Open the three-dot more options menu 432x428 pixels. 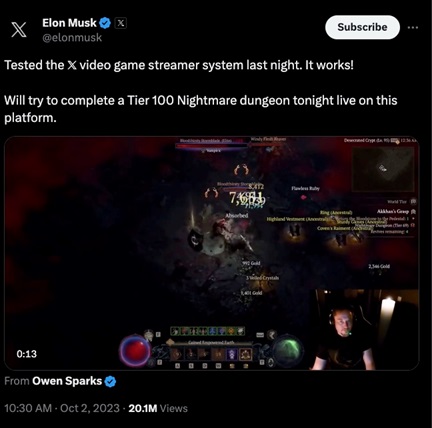coord(413,28)
